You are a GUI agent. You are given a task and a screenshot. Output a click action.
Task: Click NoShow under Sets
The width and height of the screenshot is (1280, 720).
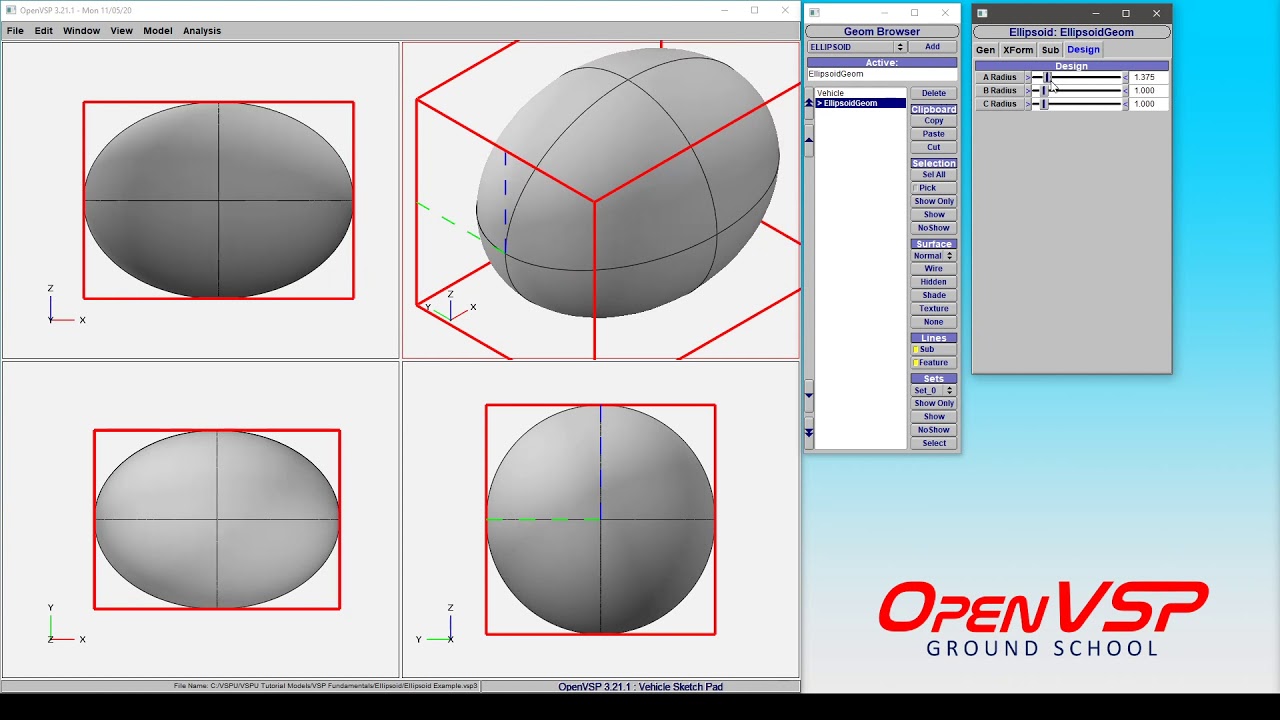pos(933,430)
